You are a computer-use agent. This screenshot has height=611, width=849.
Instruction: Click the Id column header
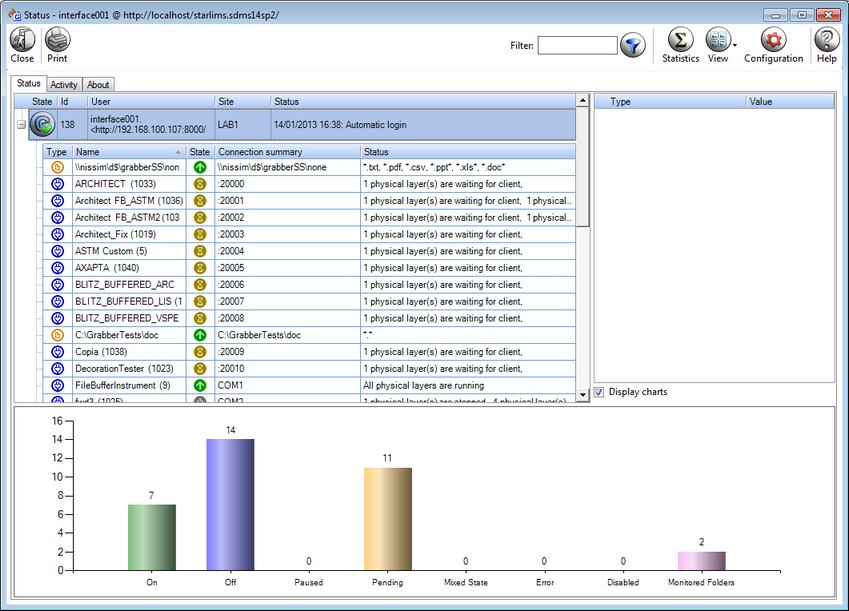click(72, 102)
